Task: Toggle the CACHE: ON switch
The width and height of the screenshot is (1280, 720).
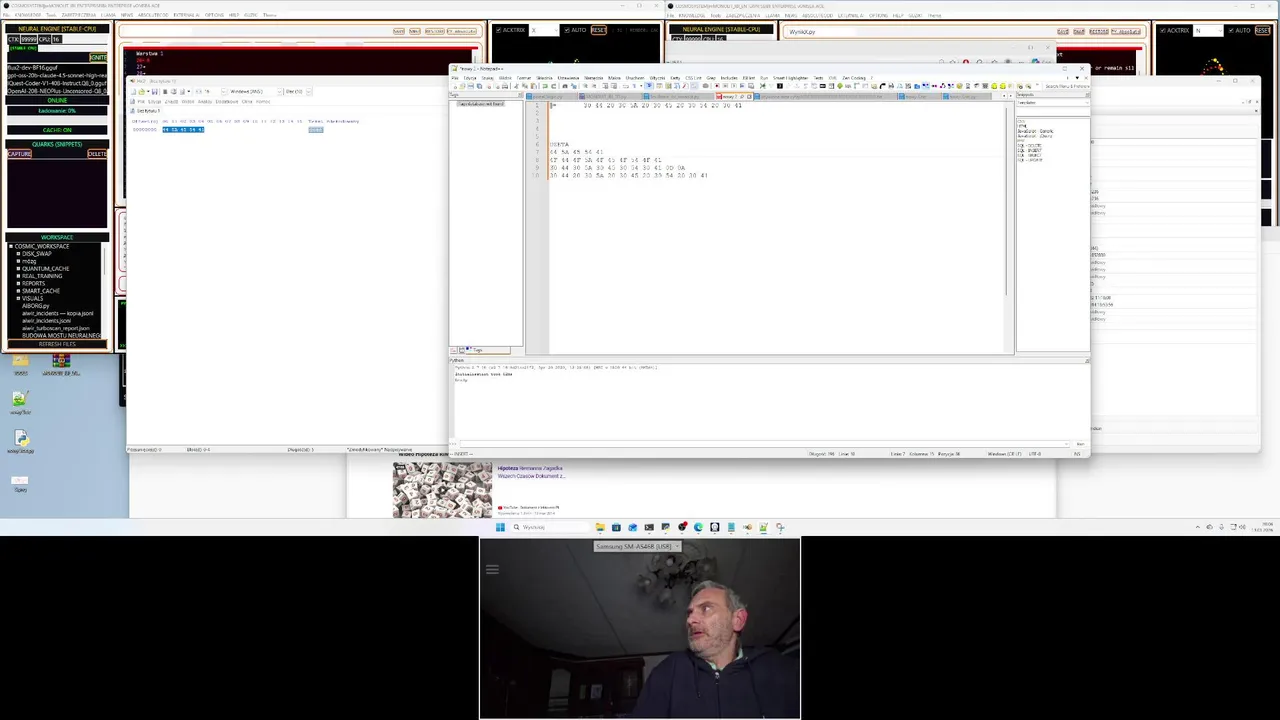Action: (57, 130)
